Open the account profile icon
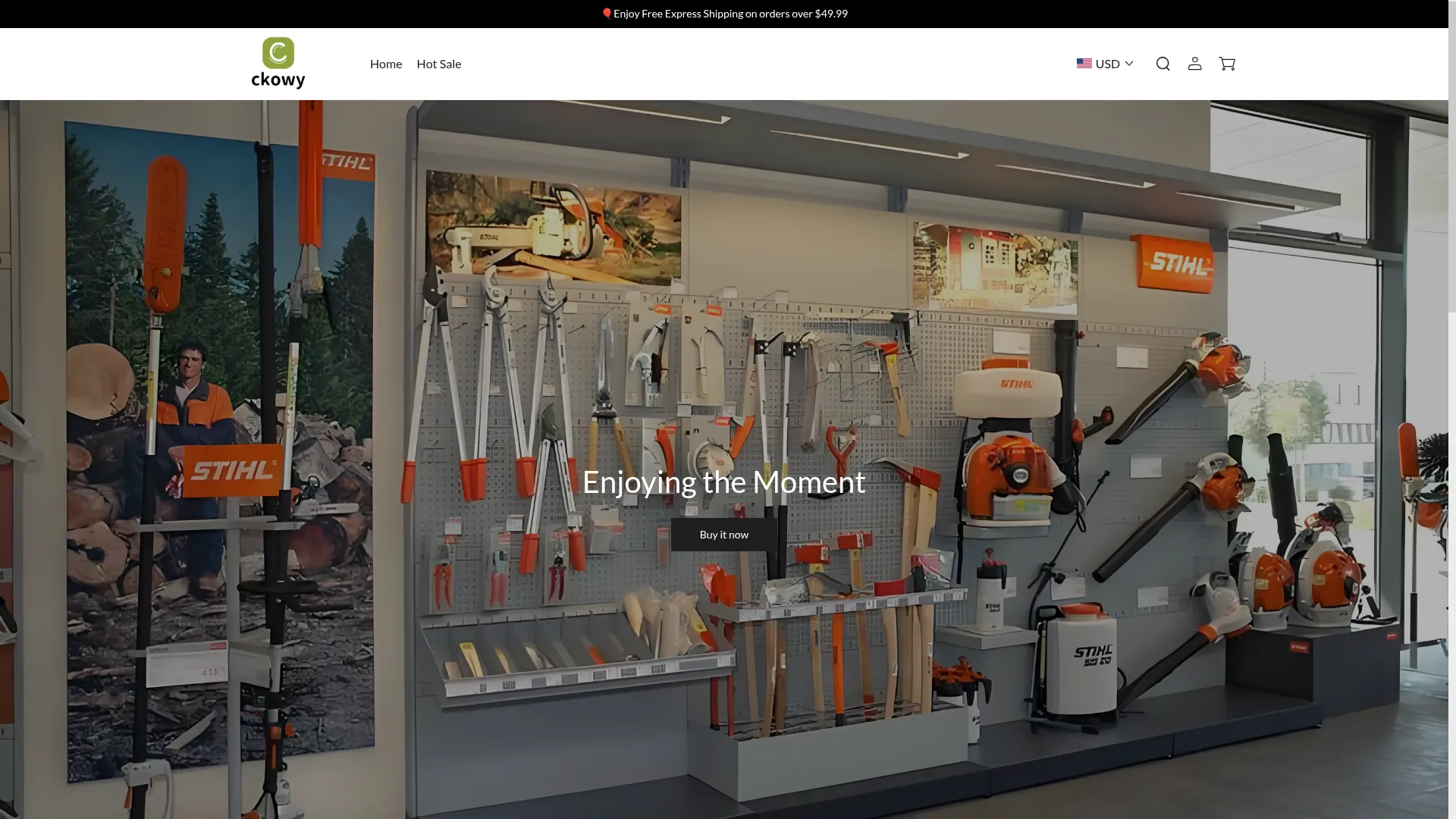 click(1194, 64)
